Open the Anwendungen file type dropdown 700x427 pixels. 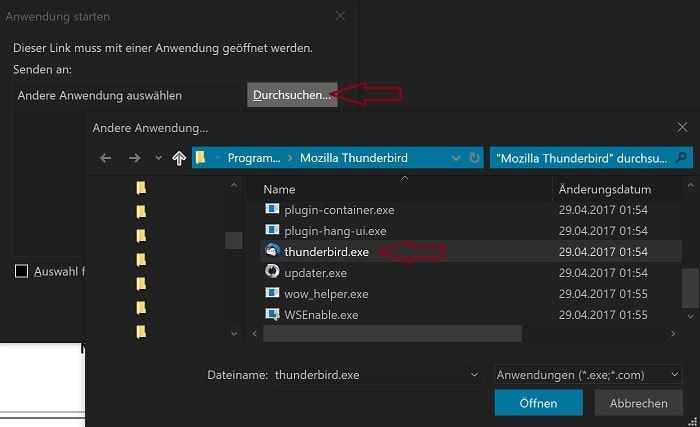588,375
